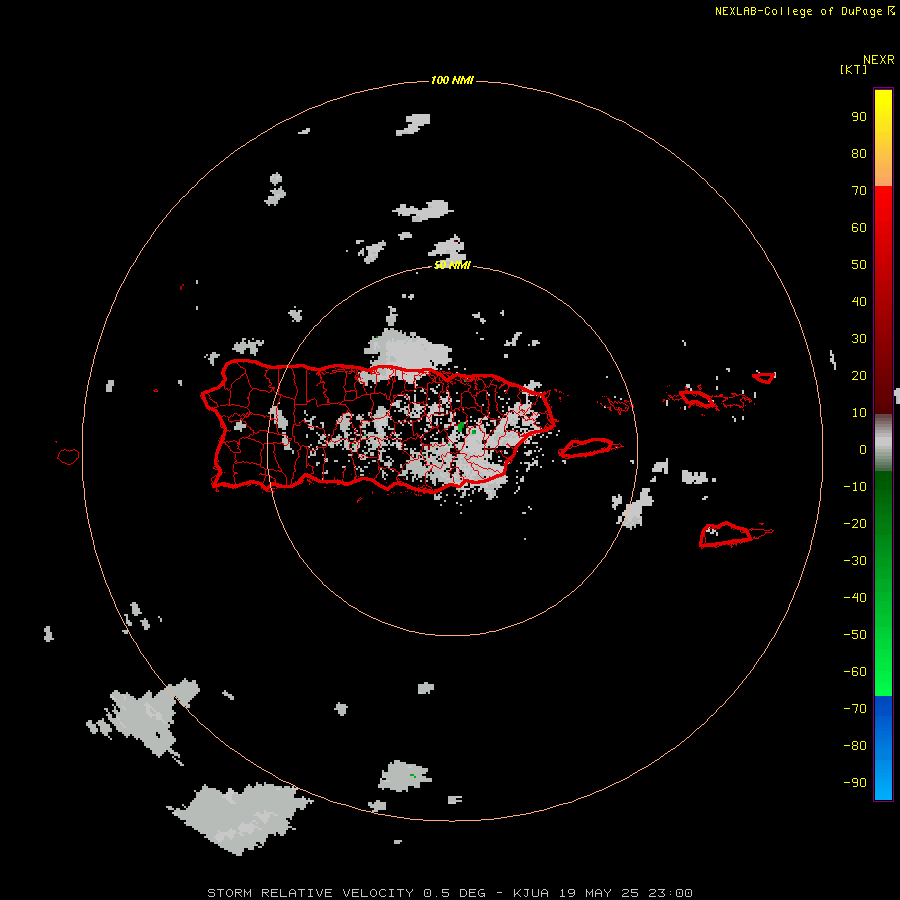Screen dimensions: 900x900
Task: Click the Mona Island outline west of Puerto Rico
Action: [68, 456]
